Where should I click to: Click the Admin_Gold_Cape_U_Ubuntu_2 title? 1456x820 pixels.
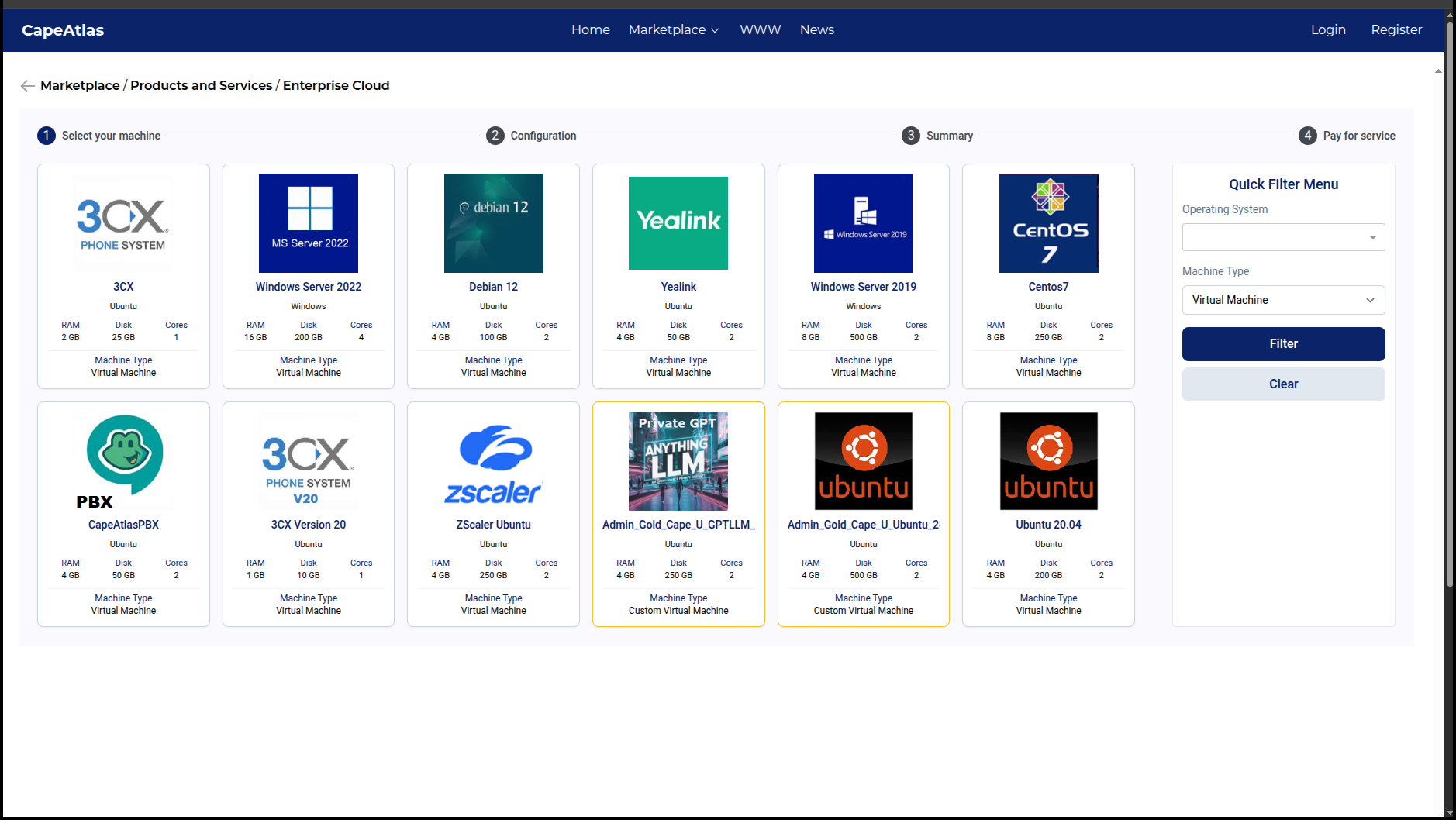(x=864, y=525)
